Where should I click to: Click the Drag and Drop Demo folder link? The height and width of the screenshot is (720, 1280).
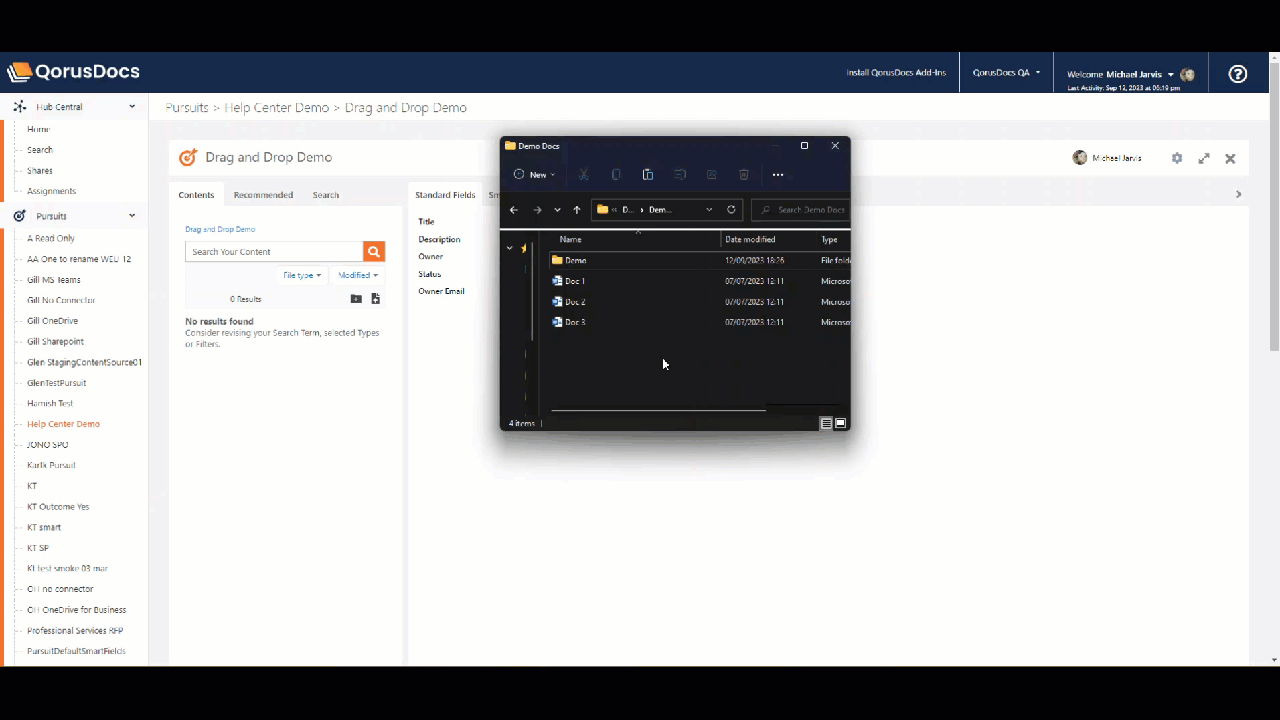tap(220, 229)
